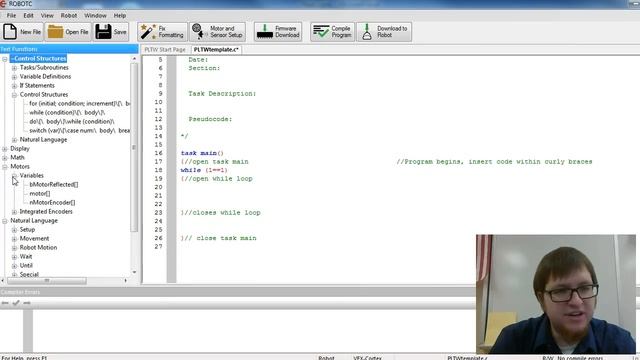The height and width of the screenshot is (360, 640).
Task: Click on the 'task main()' code line
Action: [x=202, y=153]
